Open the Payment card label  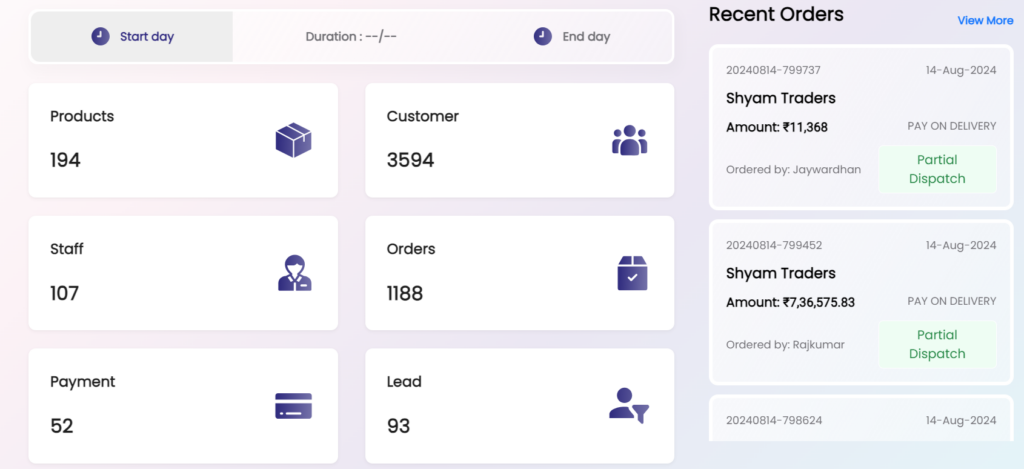(83, 381)
